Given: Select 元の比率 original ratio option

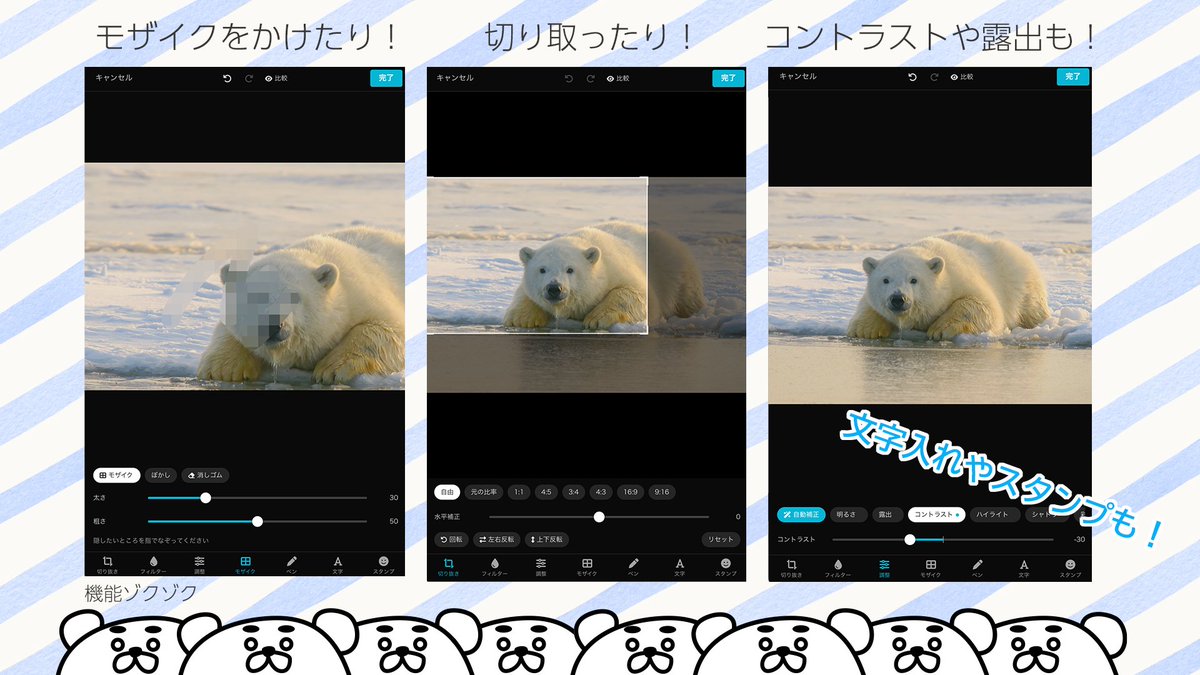Looking at the screenshot, I should click(x=485, y=492).
